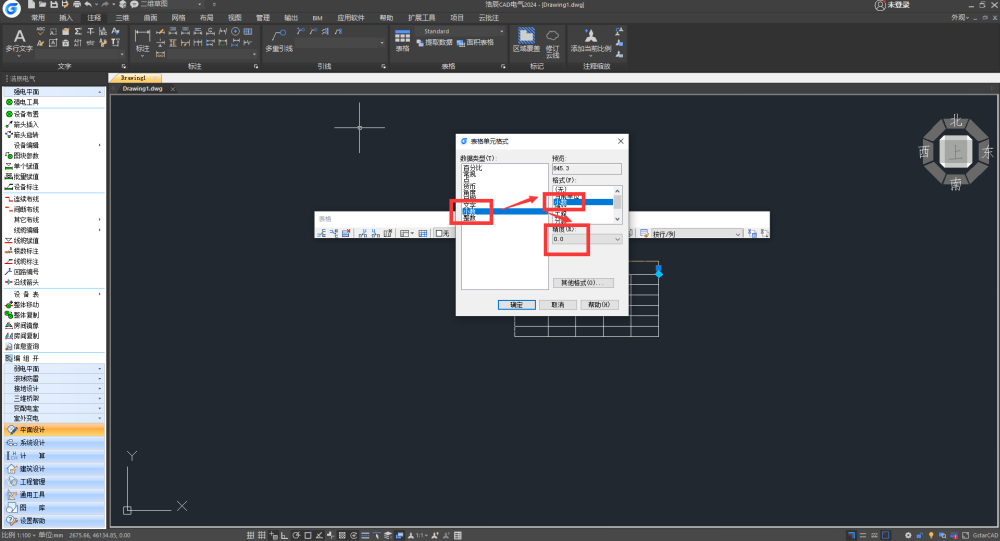The image size is (1000, 541).
Task: Click 帮助(H) button in cell format dialog
Action: point(599,305)
